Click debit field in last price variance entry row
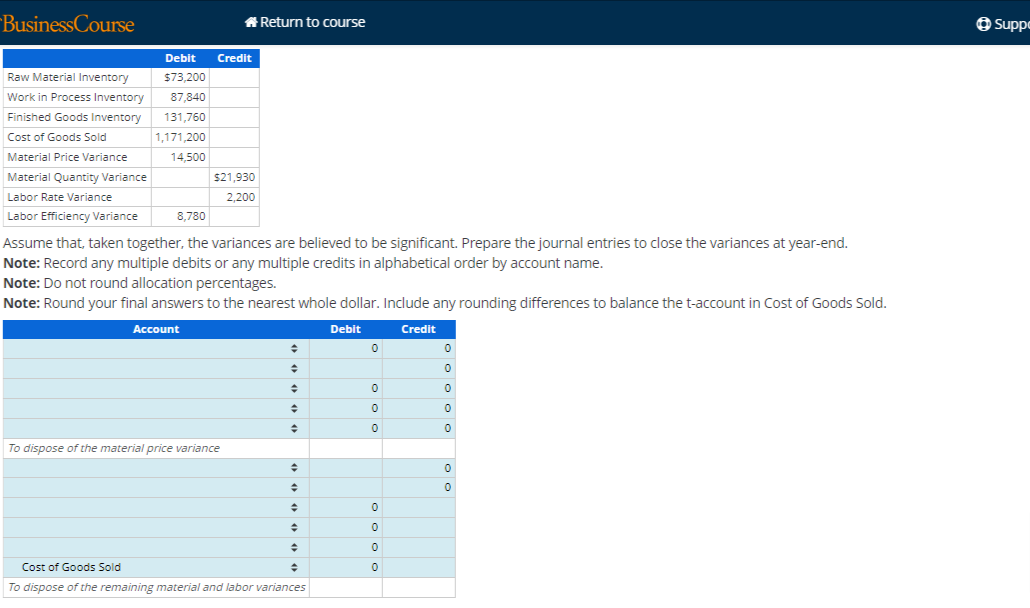Image resolution: width=1030 pixels, height=608 pixels. [x=346, y=429]
